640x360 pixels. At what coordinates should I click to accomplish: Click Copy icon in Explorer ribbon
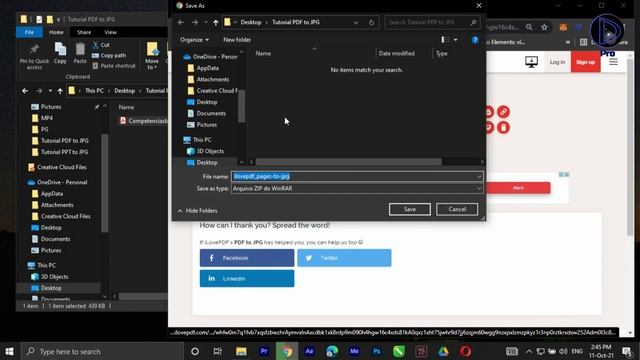coord(60,53)
